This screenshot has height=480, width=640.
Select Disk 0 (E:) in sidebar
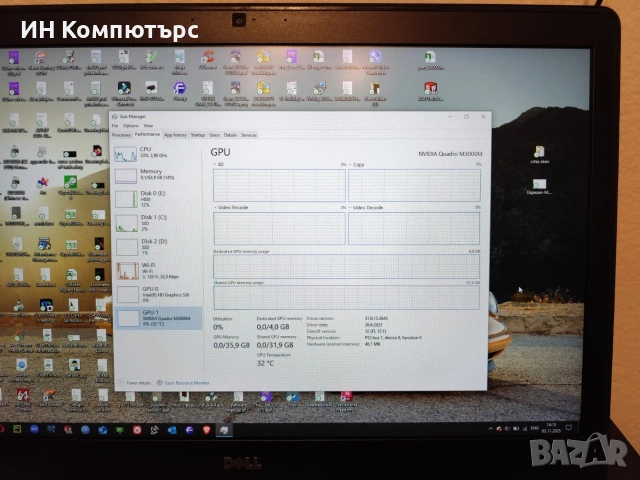click(x=158, y=199)
